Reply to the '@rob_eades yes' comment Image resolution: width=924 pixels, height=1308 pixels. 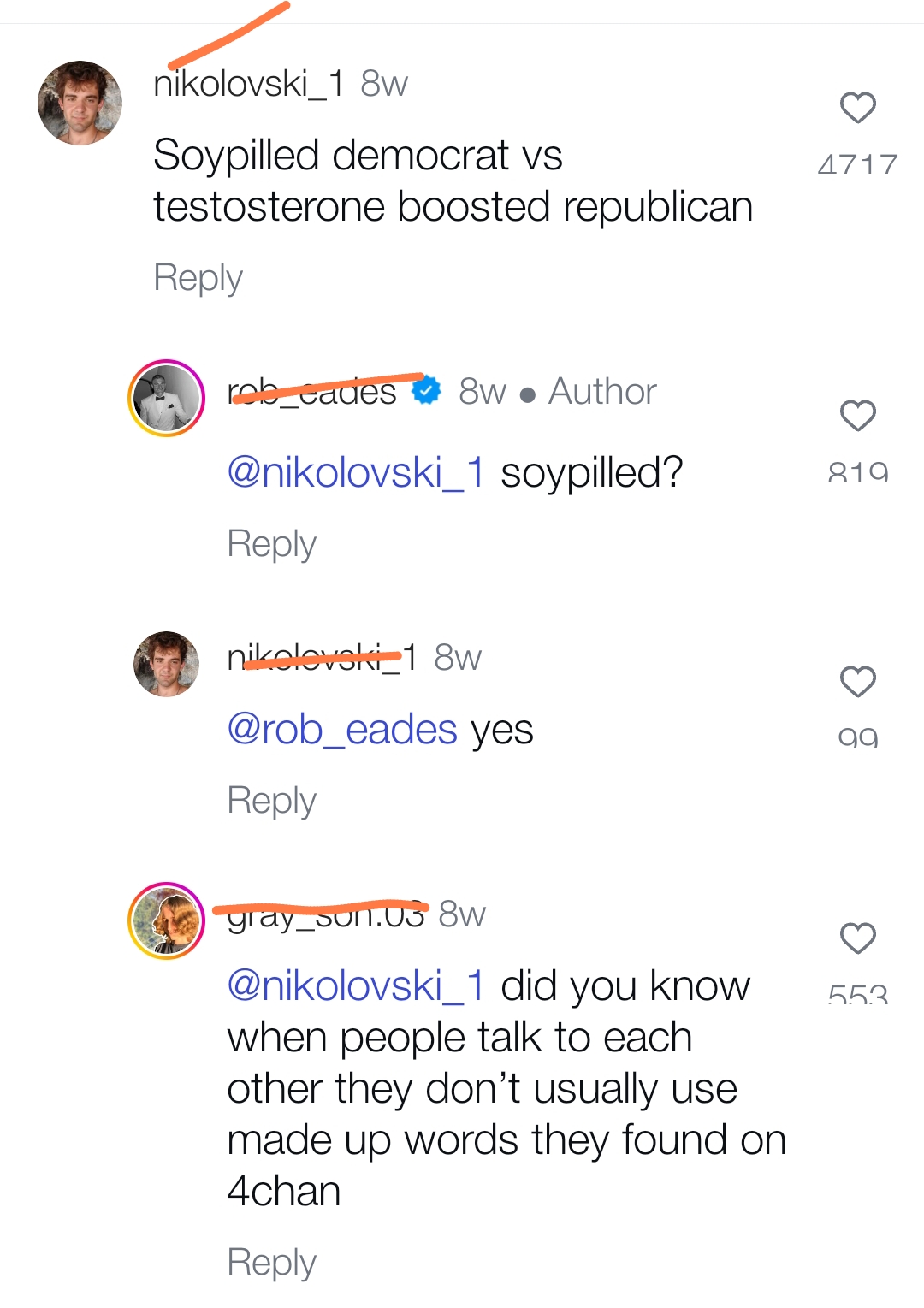271,801
